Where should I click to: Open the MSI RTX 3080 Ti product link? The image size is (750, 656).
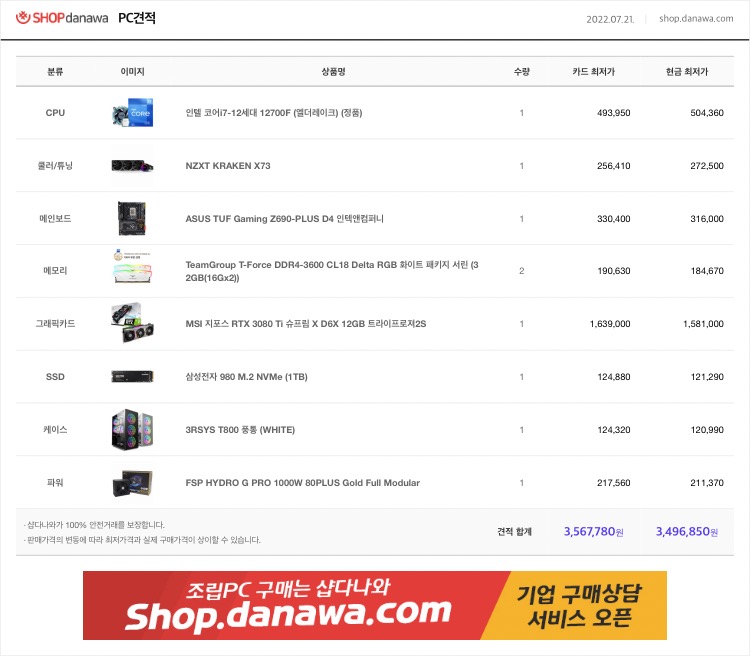click(306, 324)
